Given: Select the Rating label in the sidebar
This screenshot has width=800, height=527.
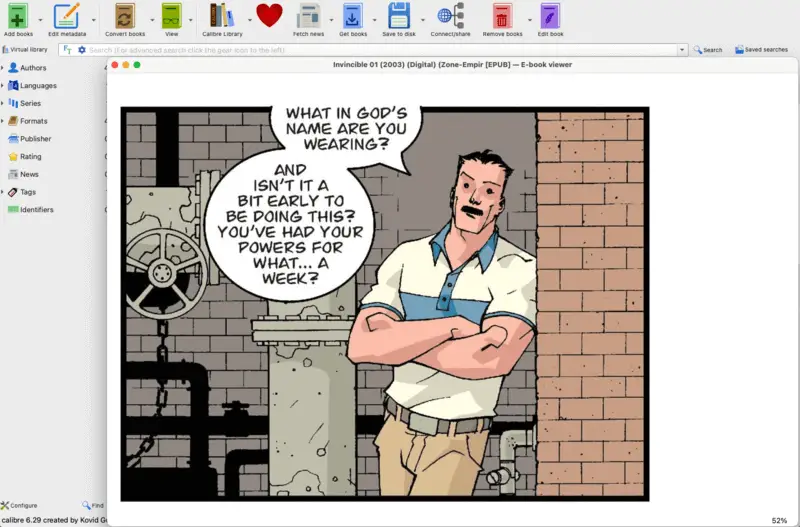Looking at the screenshot, I should click(31, 157).
